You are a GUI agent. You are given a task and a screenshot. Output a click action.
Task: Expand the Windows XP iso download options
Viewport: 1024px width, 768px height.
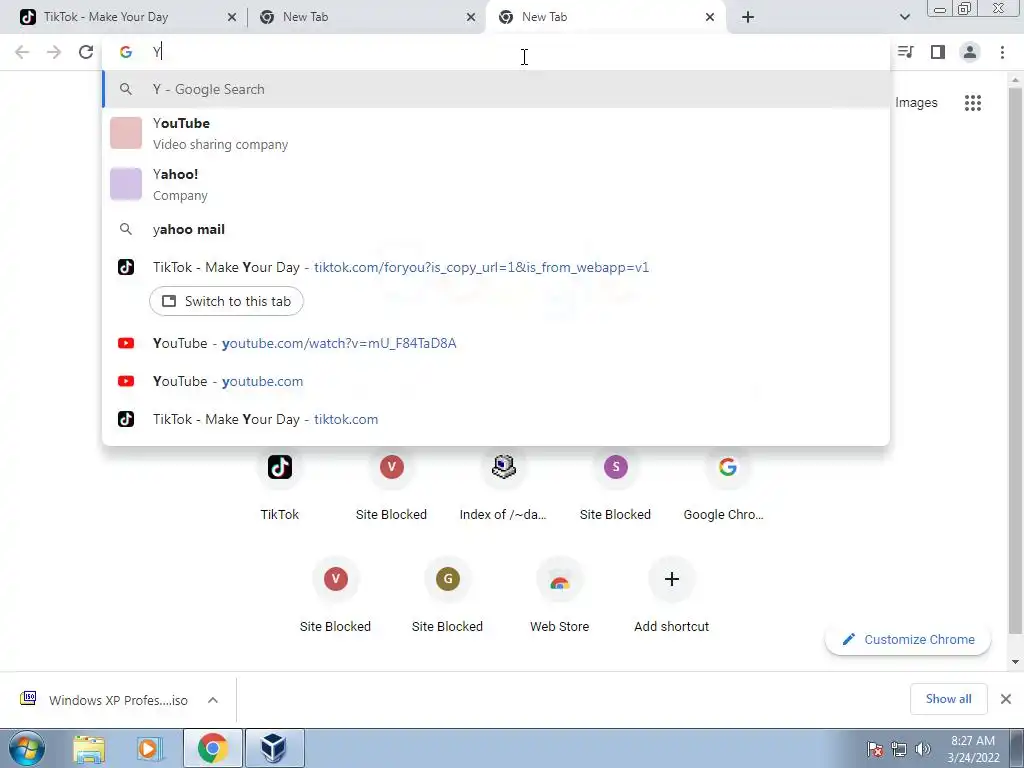(x=213, y=700)
